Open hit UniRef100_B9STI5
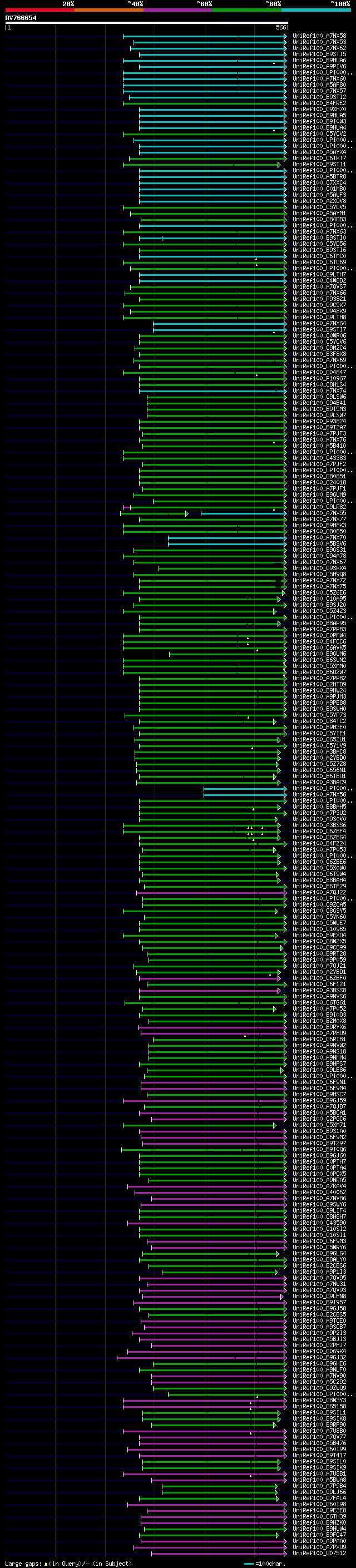This screenshot has height=1568, width=356. [319, 54]
